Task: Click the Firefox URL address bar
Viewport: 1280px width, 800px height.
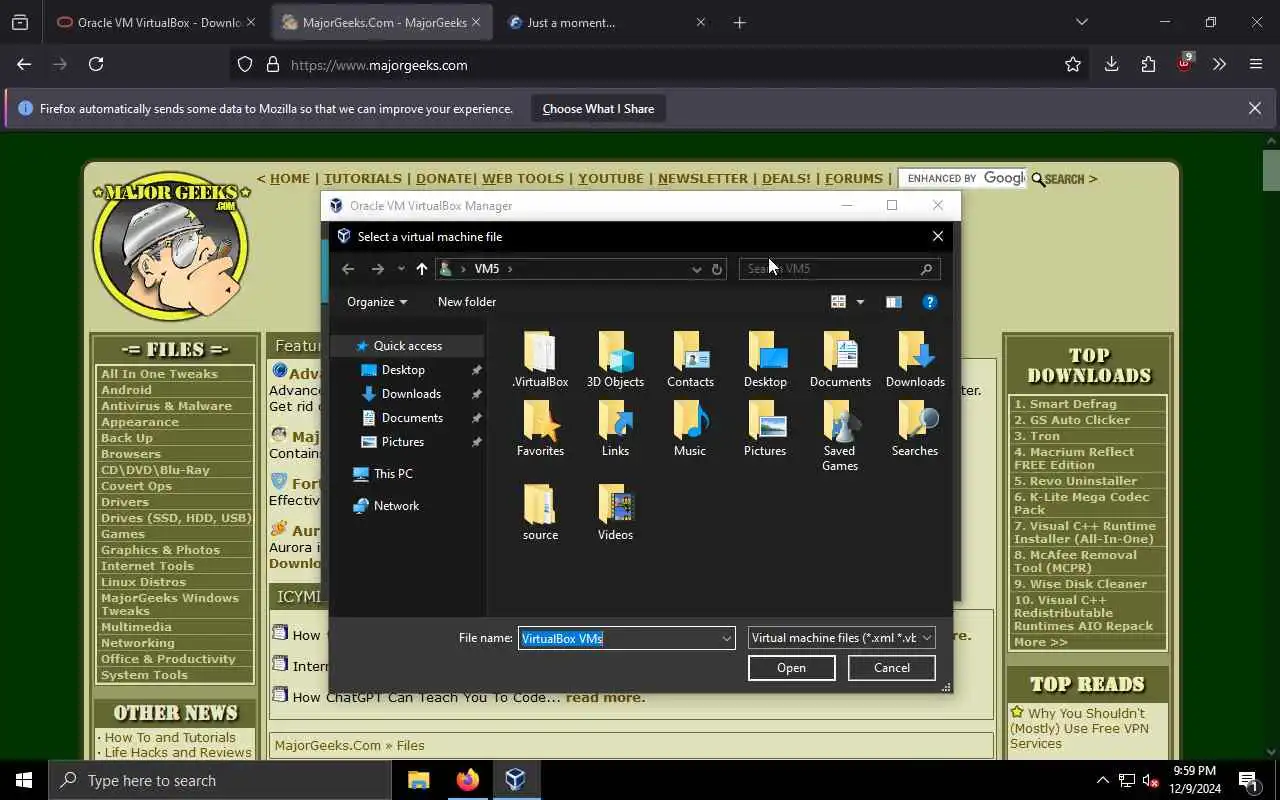Action: (660, 65)
